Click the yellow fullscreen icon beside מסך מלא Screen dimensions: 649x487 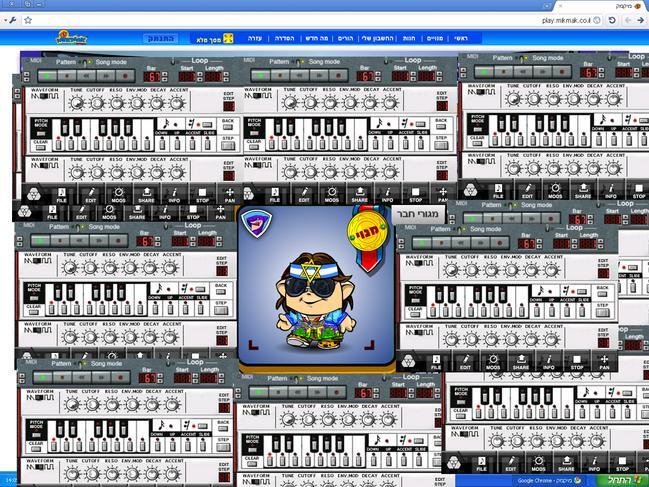[228, 38]
